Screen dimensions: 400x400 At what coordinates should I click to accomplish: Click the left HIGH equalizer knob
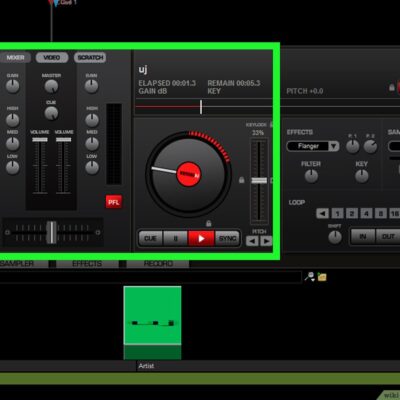(x=13, y=120)
